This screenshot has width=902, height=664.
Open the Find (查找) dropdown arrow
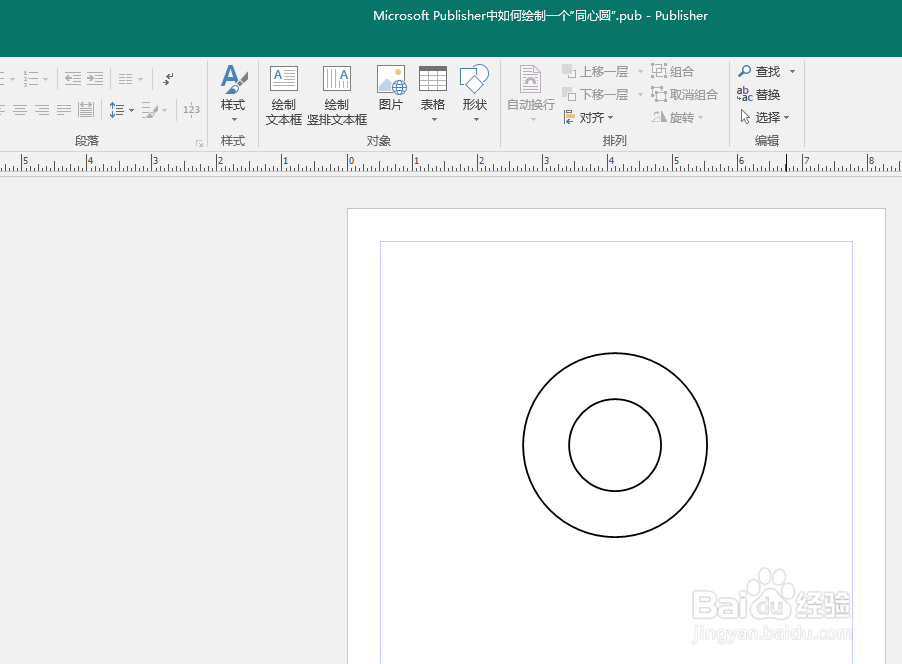coord(792,71)
